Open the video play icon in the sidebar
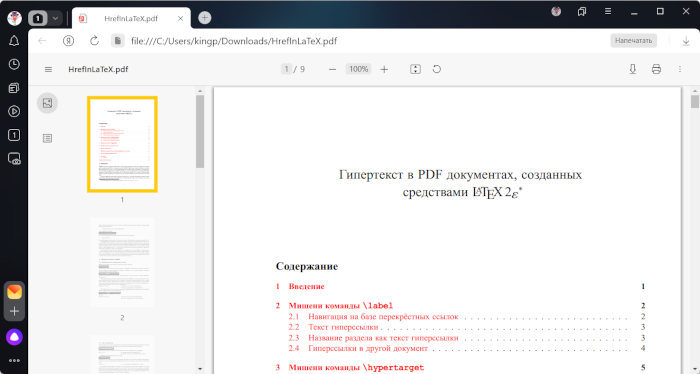The image size is (700, 374). pyautogui.click(x=14, y=111)
